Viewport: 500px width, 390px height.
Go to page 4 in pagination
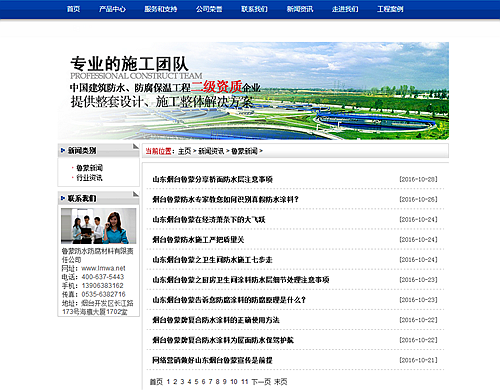(189, 382)
